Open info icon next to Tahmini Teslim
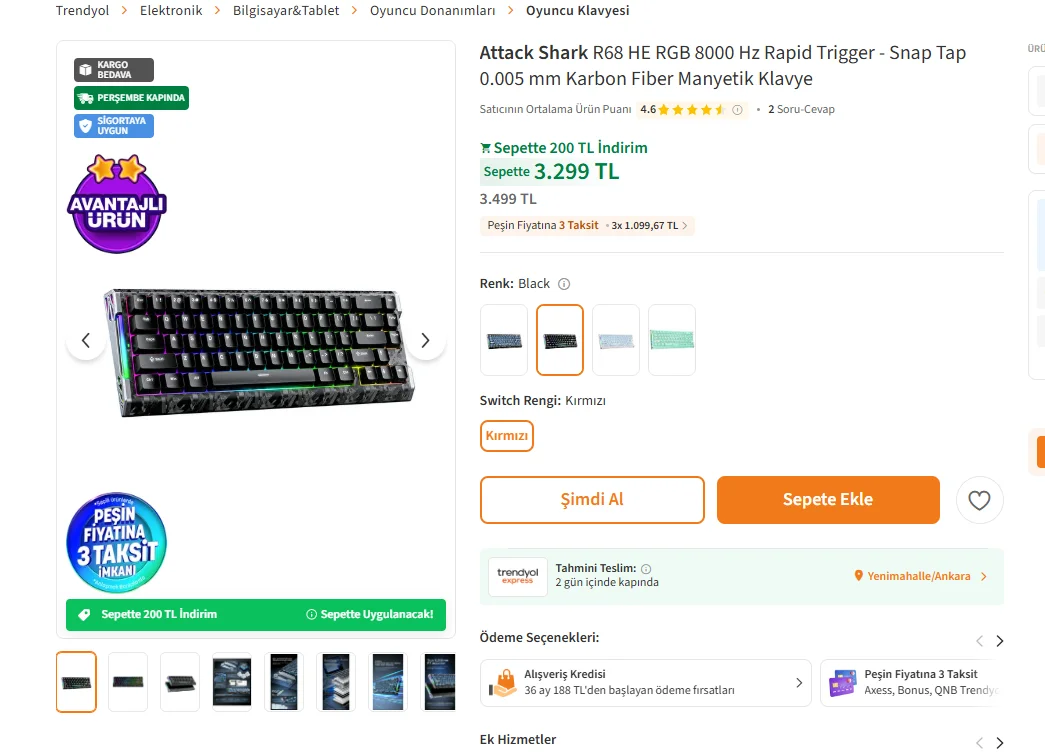Screen dimensions: 1045x753 click(x=646, y=569)
